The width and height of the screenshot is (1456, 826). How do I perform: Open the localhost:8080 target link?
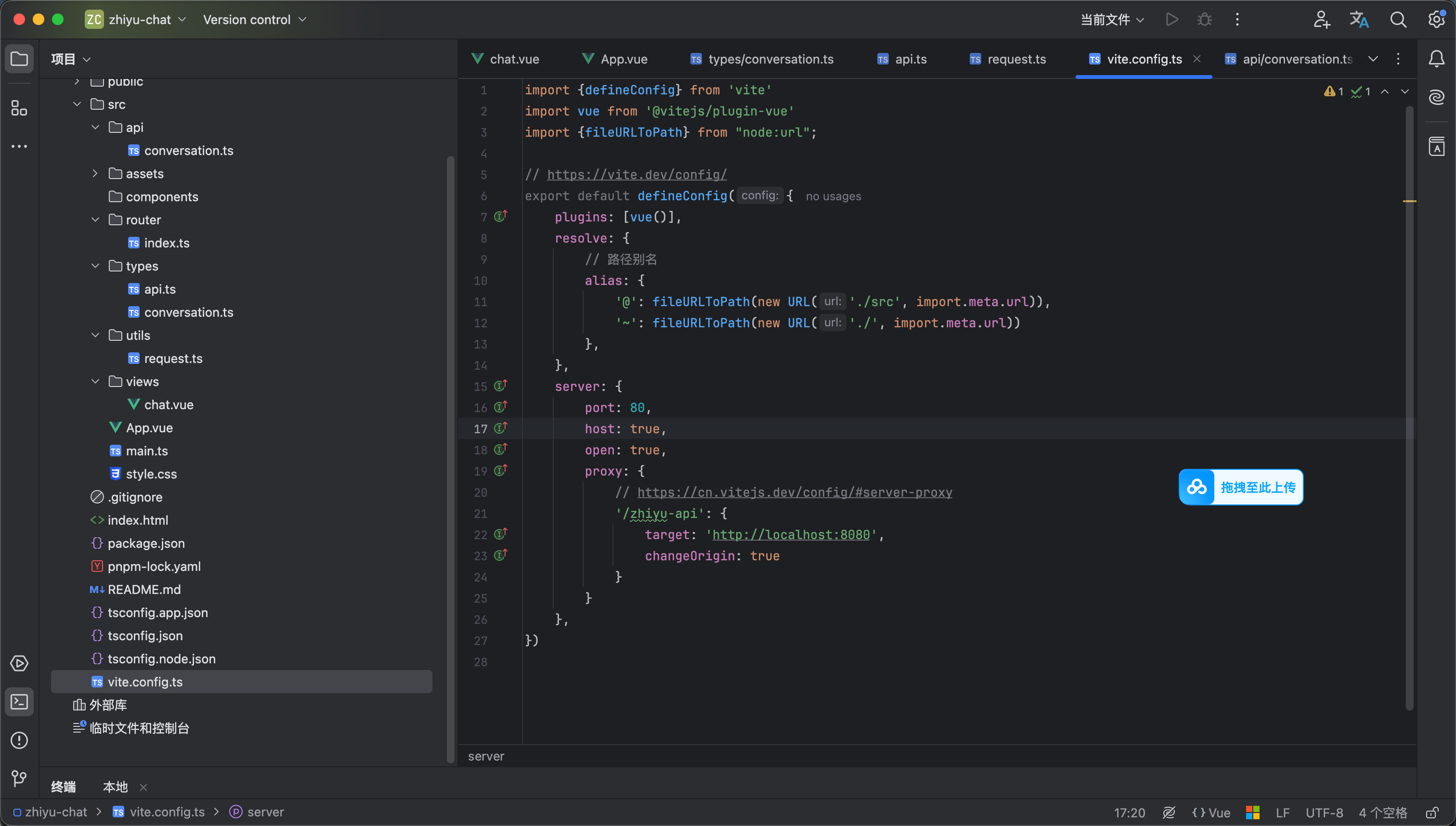[x=791, y=535]
